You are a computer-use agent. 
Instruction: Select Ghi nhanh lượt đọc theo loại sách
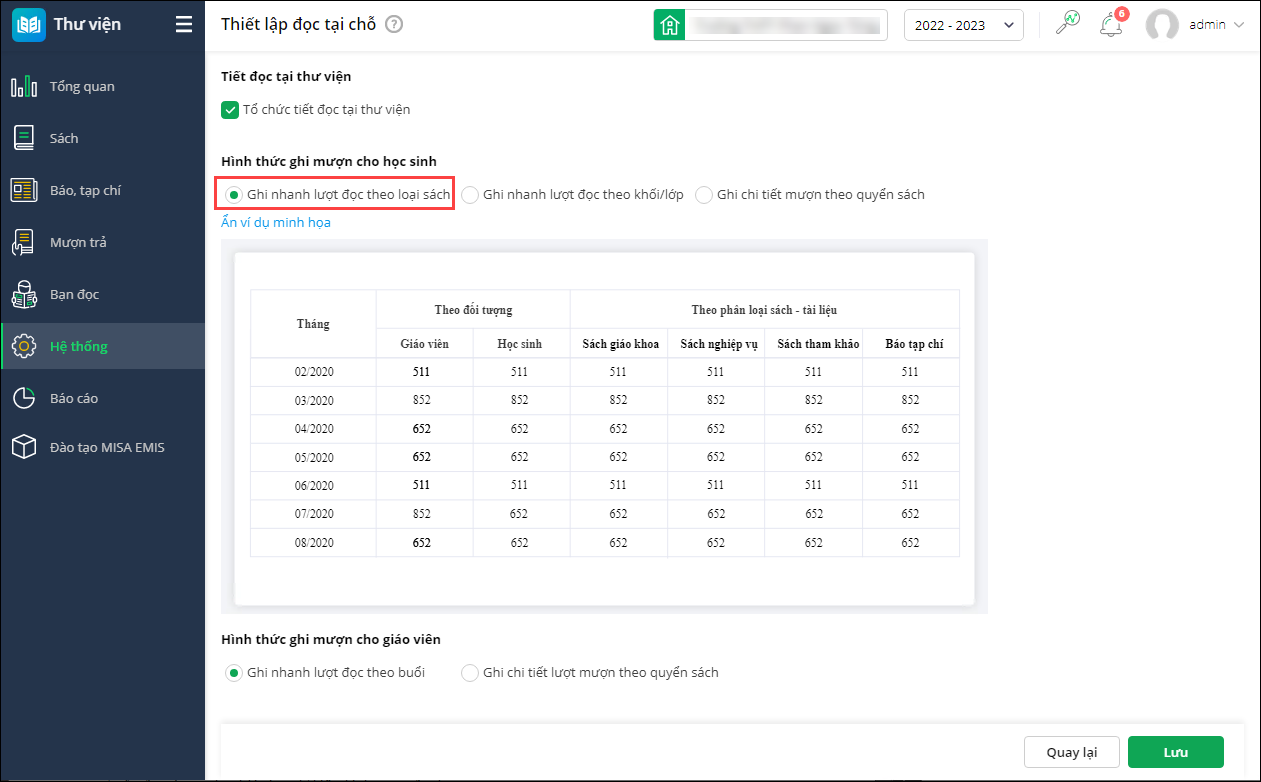[x=233, y=194]
